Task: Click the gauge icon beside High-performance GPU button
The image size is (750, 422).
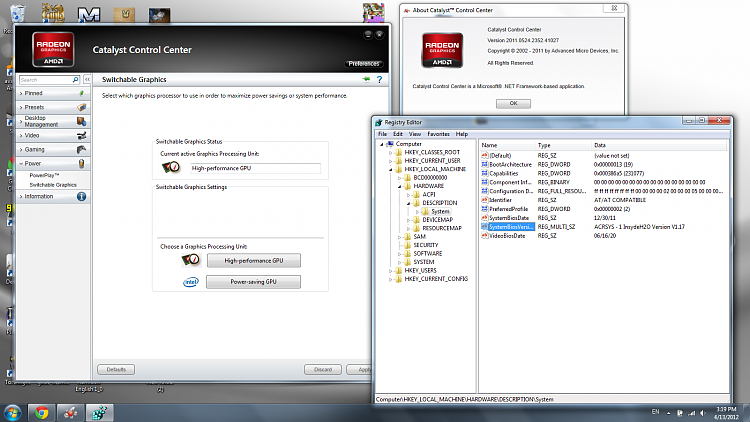Action: pyautogui.click(x=191, y=260)
